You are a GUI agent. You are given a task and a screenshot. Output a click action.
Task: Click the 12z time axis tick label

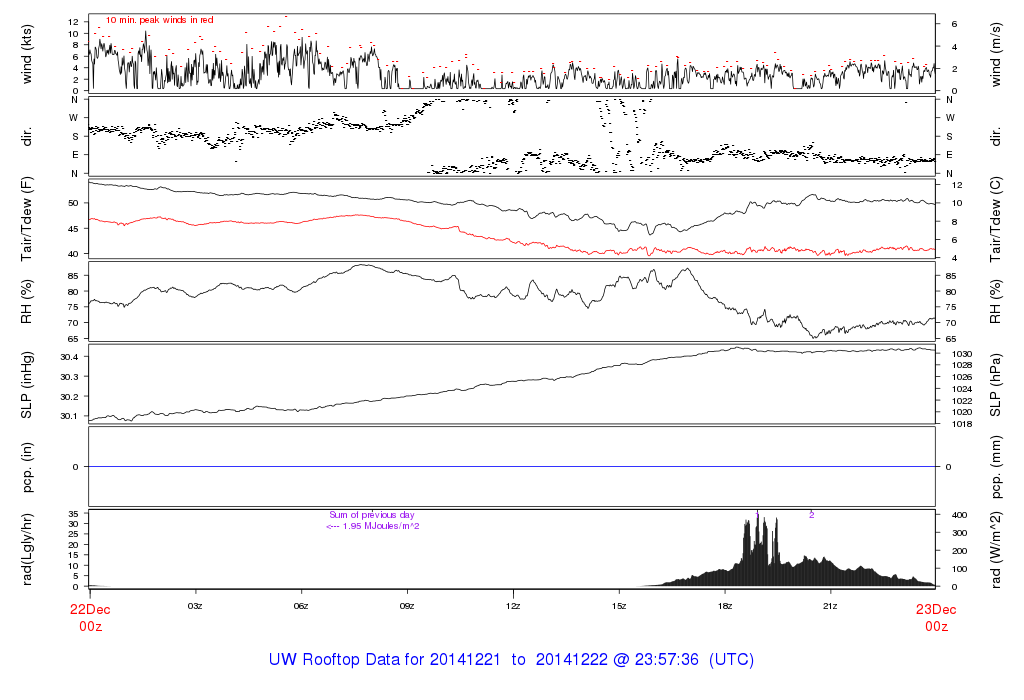tap(513, 606)
